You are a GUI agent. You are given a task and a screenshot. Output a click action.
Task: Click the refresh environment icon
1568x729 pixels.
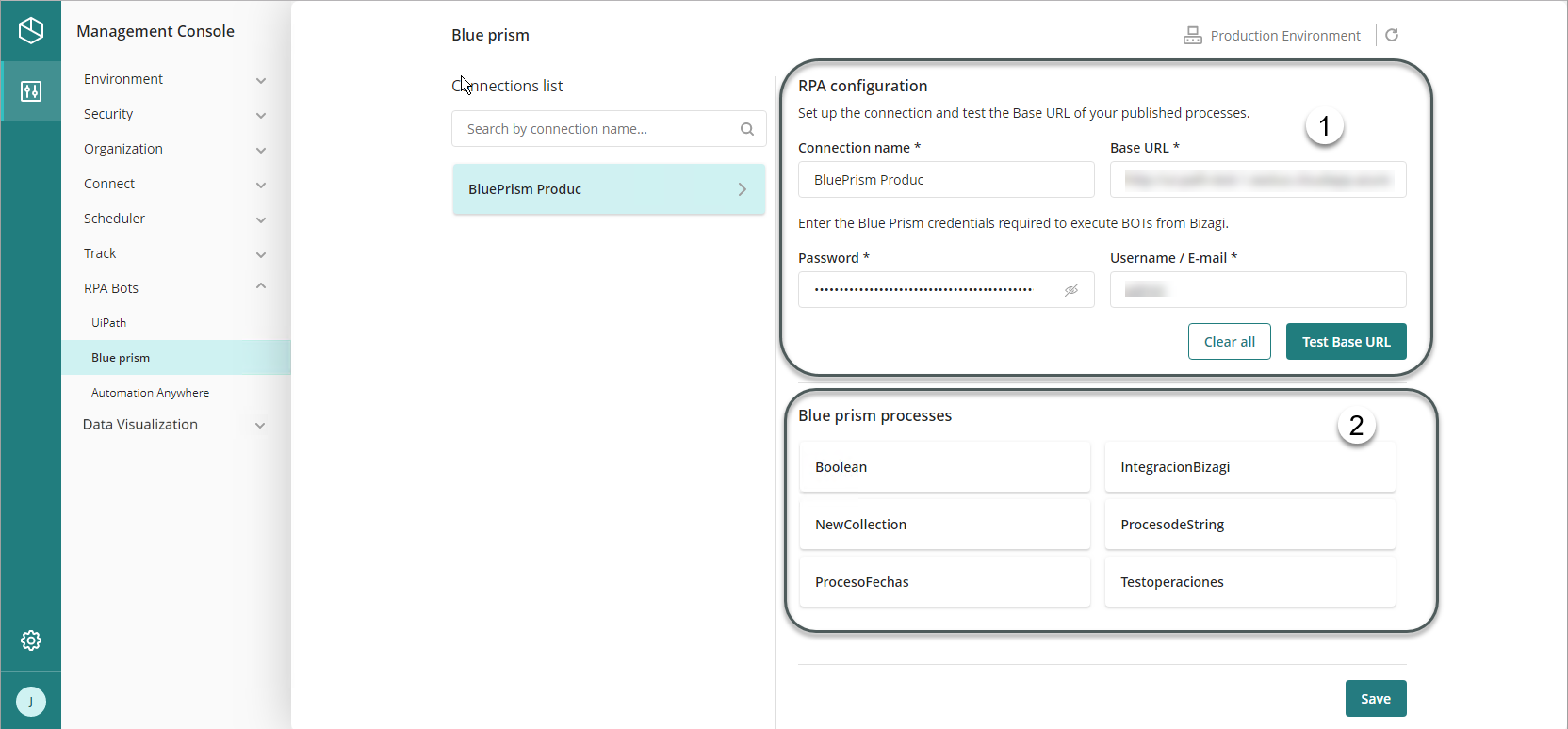1392,35
